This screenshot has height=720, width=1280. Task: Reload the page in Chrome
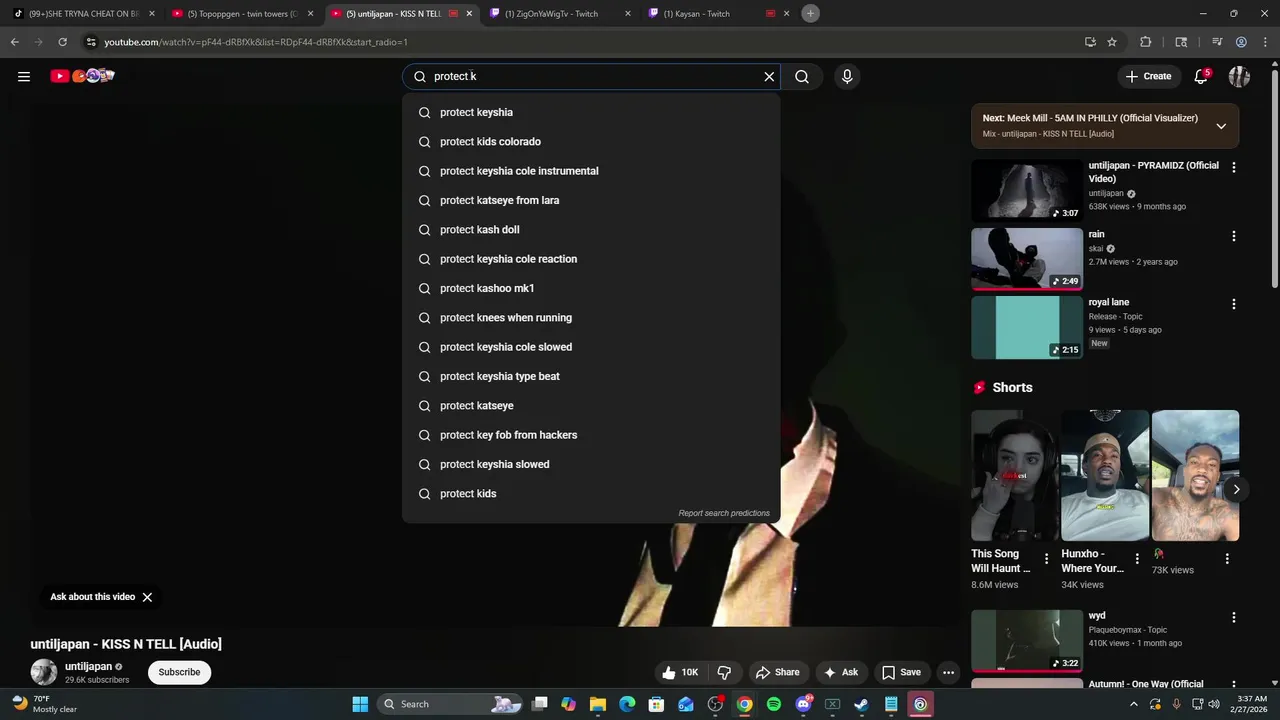click(x=62, y=42)
